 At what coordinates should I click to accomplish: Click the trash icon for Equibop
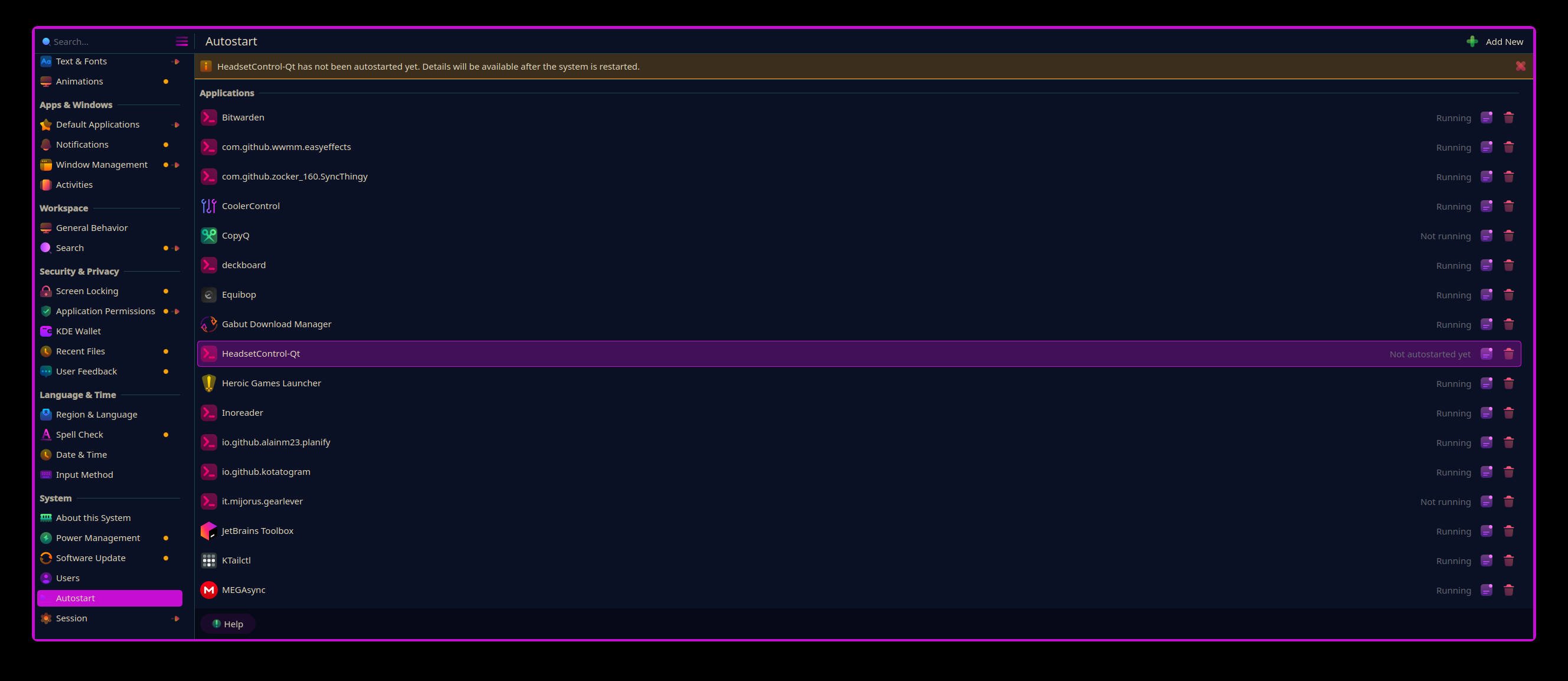coord(1508,295)
